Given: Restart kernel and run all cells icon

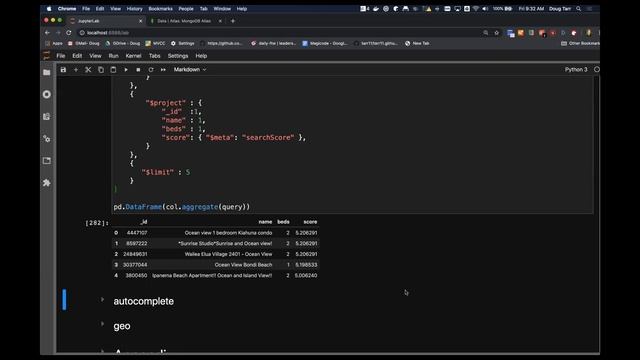Looking at the screenshot, I should [x=163, y=70].
